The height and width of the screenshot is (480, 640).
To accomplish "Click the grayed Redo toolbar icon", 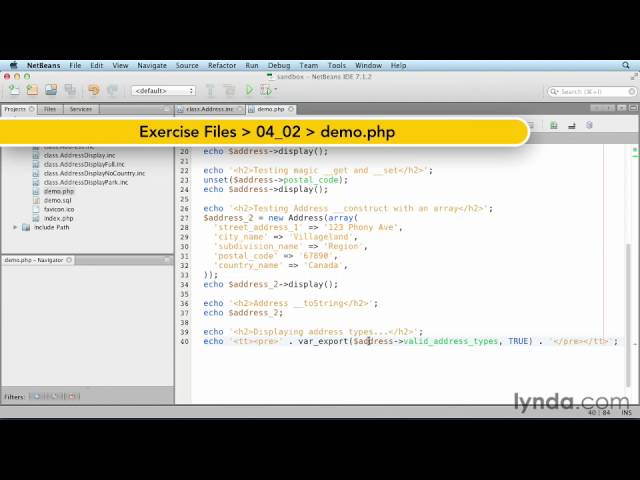I will click(x=113, y=90).
